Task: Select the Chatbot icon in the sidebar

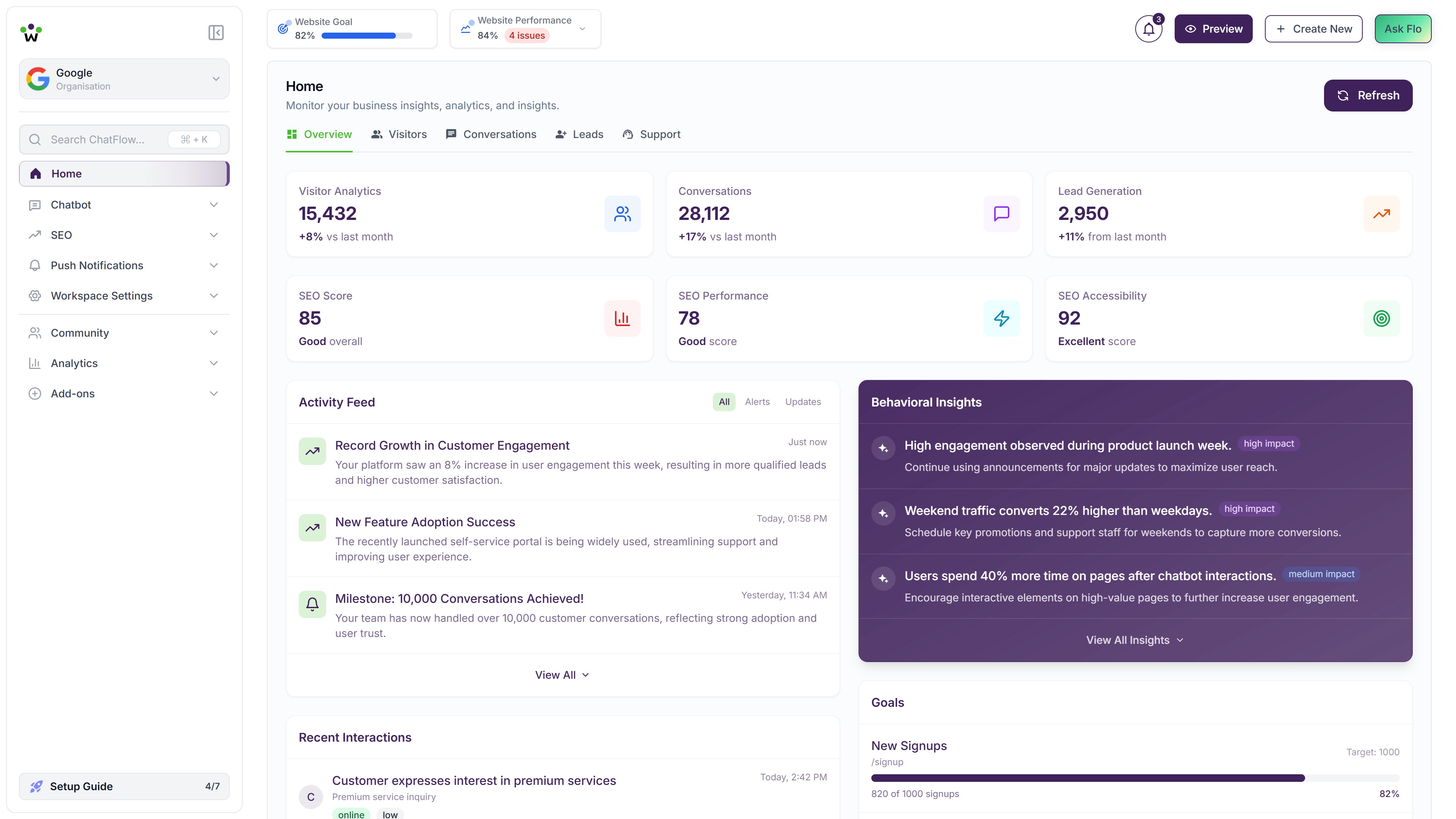Action: coord(35,205)
